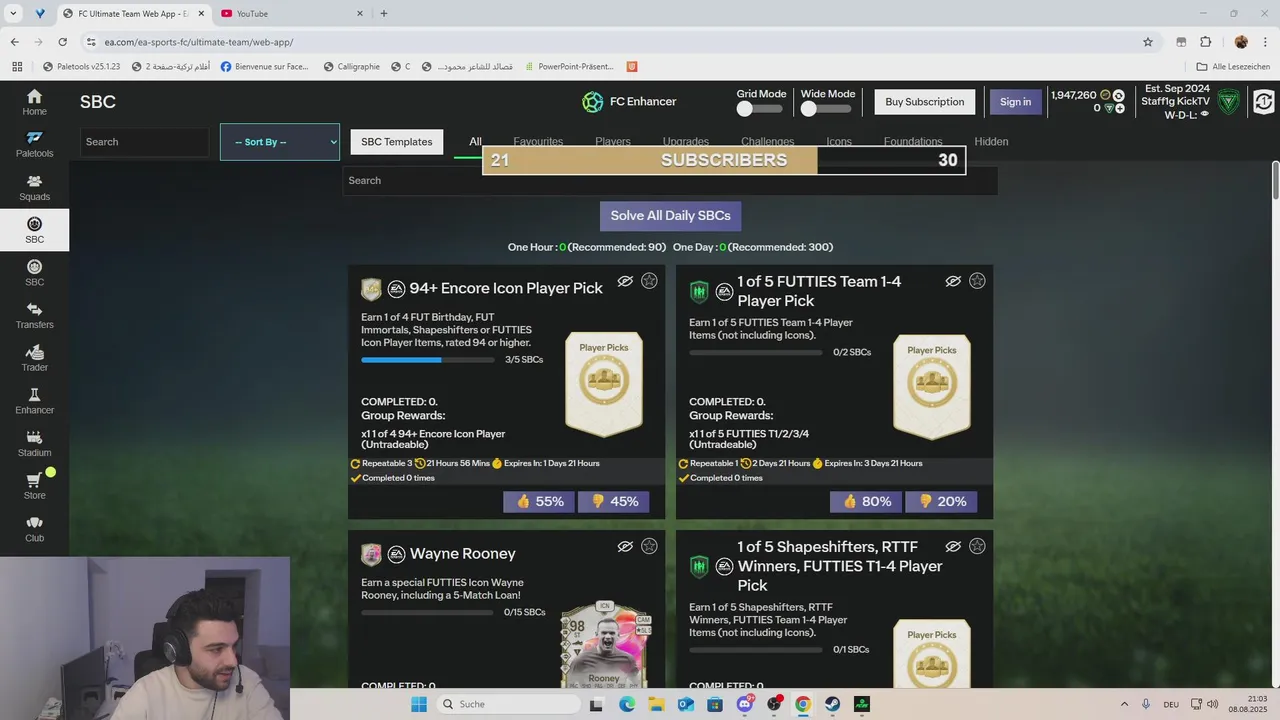This screenshot has height=720, width=1280.
Task: Switch to the Hidden tab
Action: point(991,142)
